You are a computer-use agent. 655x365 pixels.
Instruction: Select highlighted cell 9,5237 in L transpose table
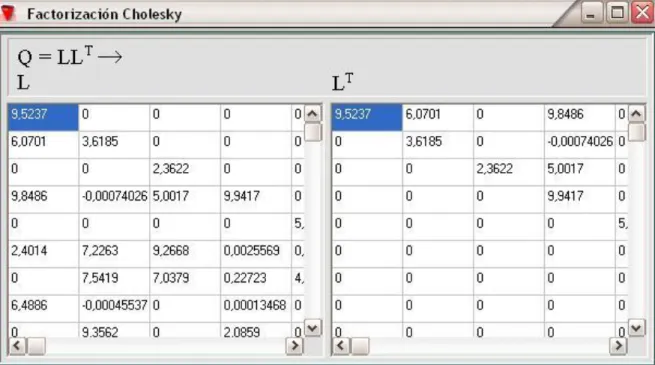point(367,118)
